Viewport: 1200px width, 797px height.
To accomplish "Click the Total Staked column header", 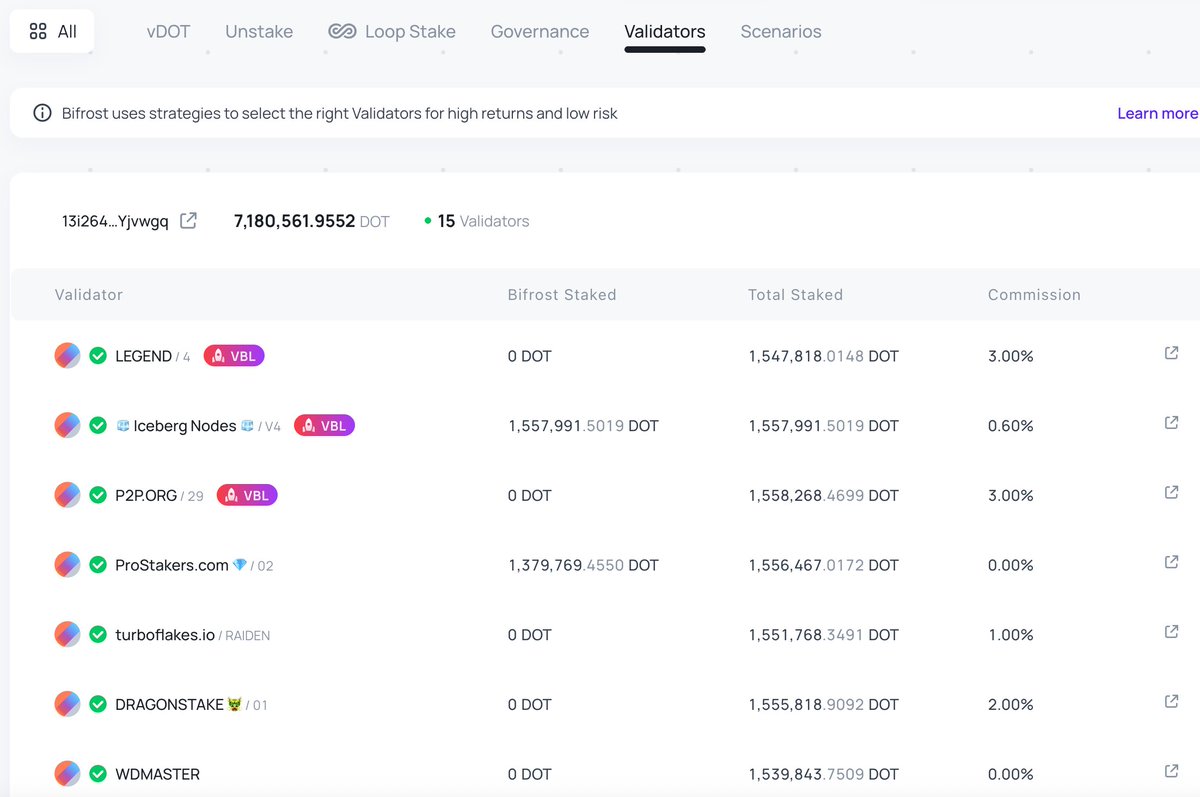I will 795,295.
